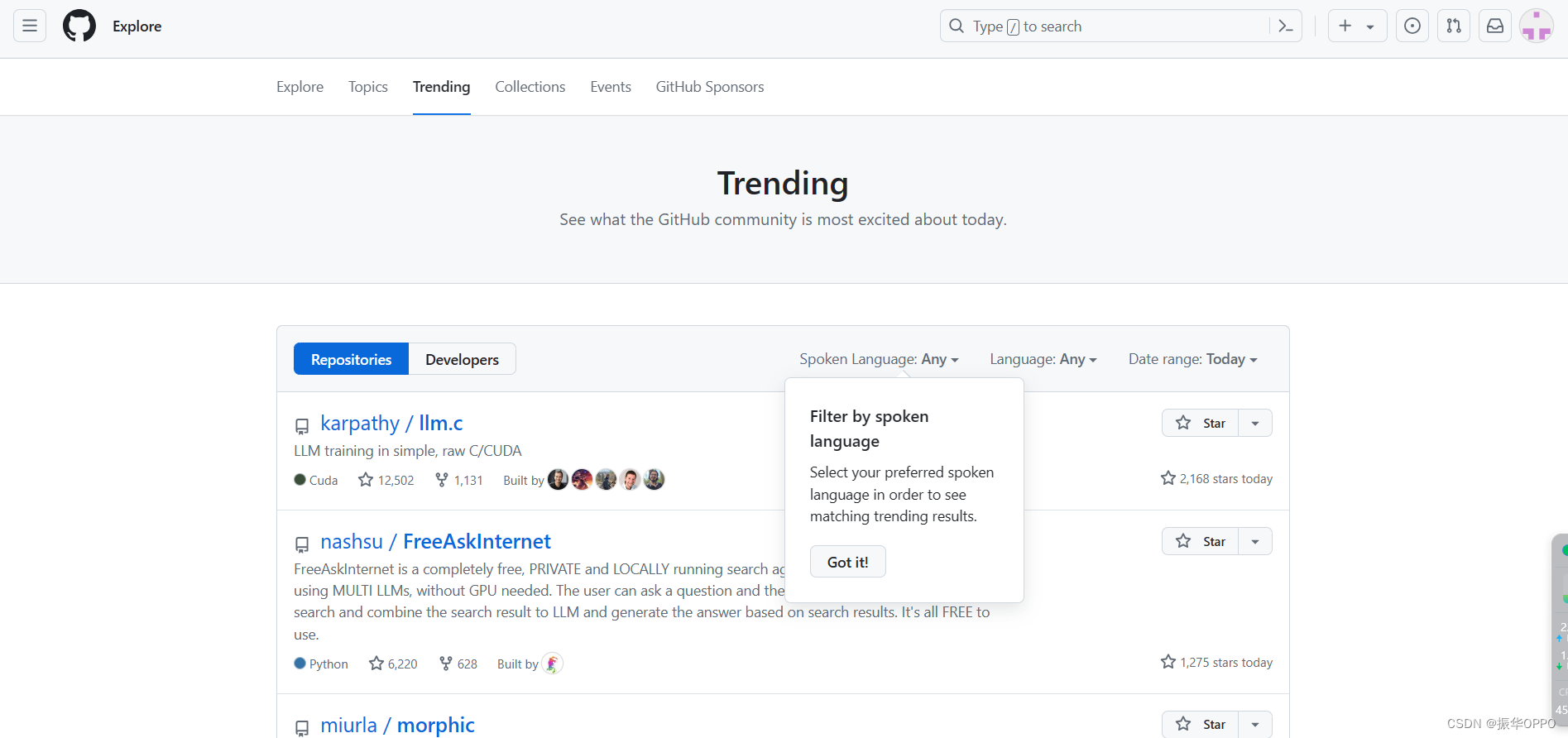View llm.c forks count 1,131
The image size is (1568, 738).
(x=459, y=480)
